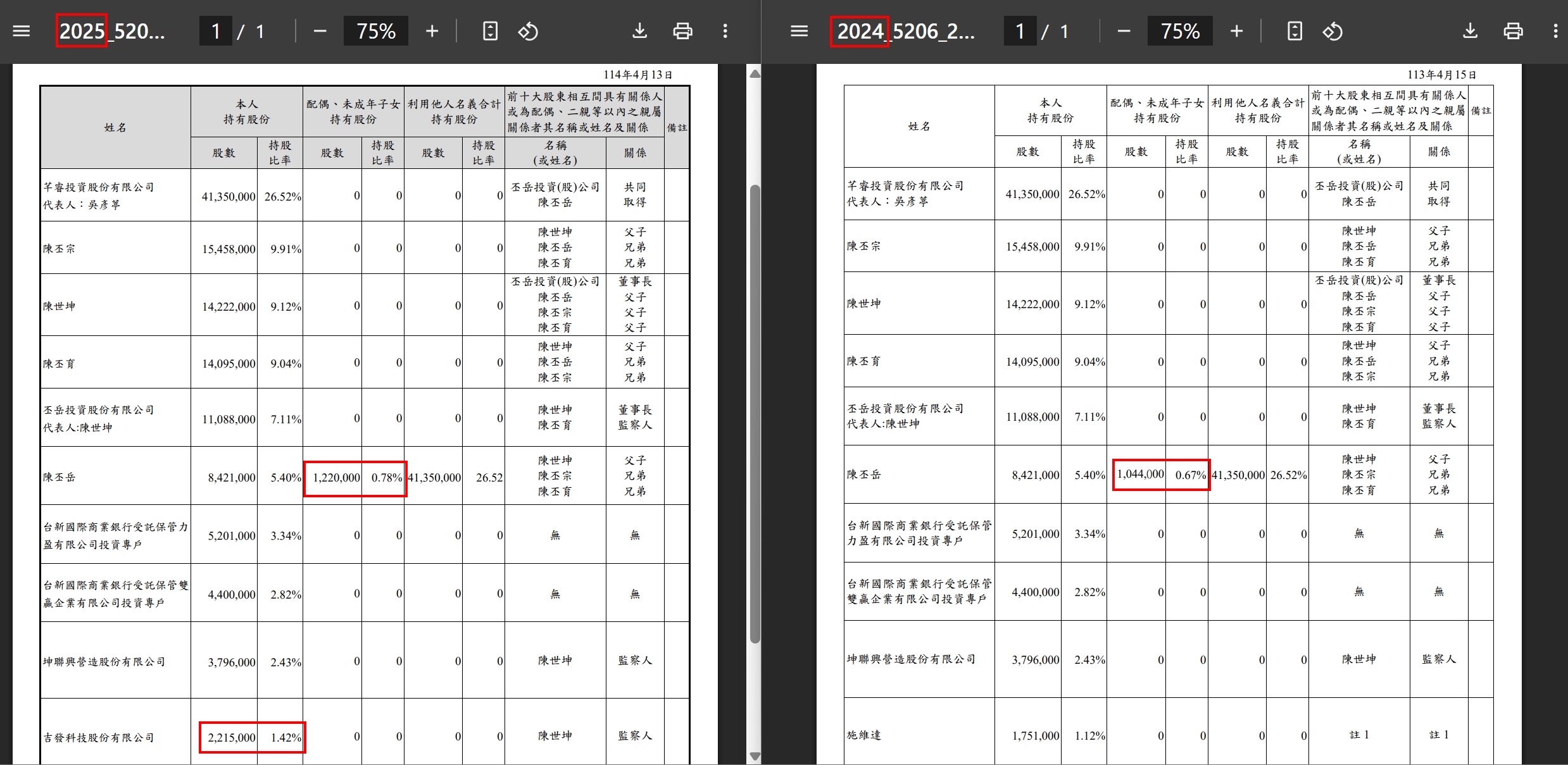Zoom in on left PDF viewer

(432, 31)
